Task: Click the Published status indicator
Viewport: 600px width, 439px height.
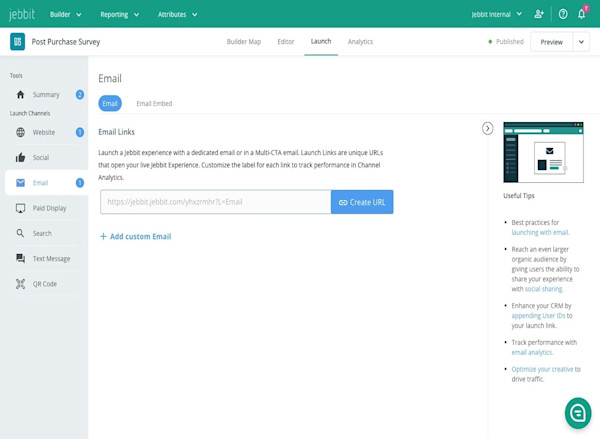Action: click(506, 41)
